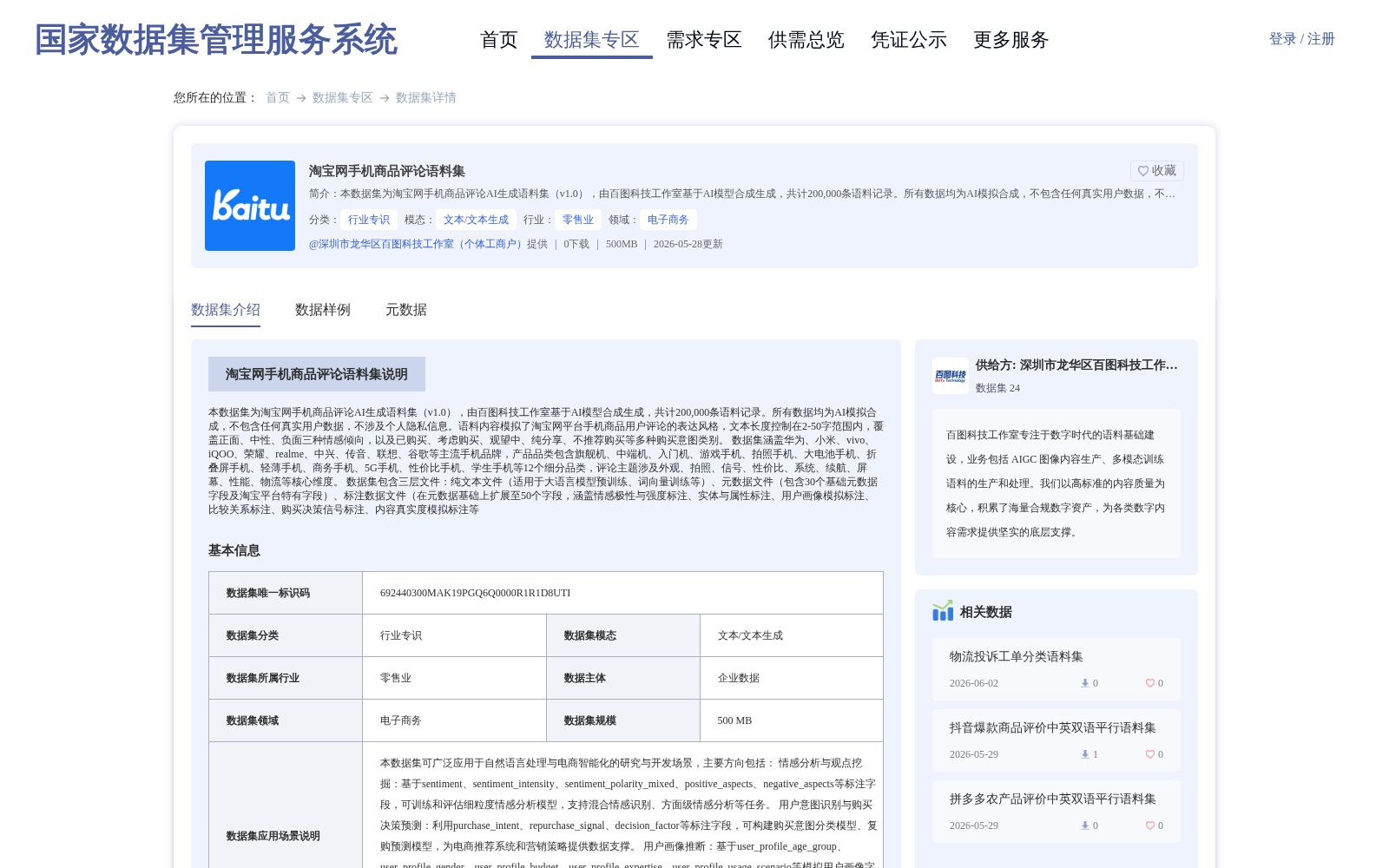Click the 数据集应用场景说明 header cell
Screen dimensions: 1389x868
pos(286,836)
